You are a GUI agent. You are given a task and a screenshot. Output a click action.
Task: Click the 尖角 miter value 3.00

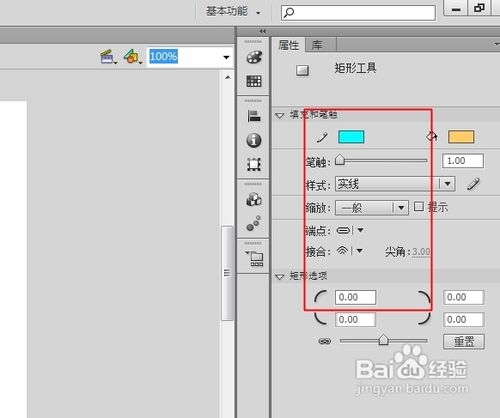[421, 252]
